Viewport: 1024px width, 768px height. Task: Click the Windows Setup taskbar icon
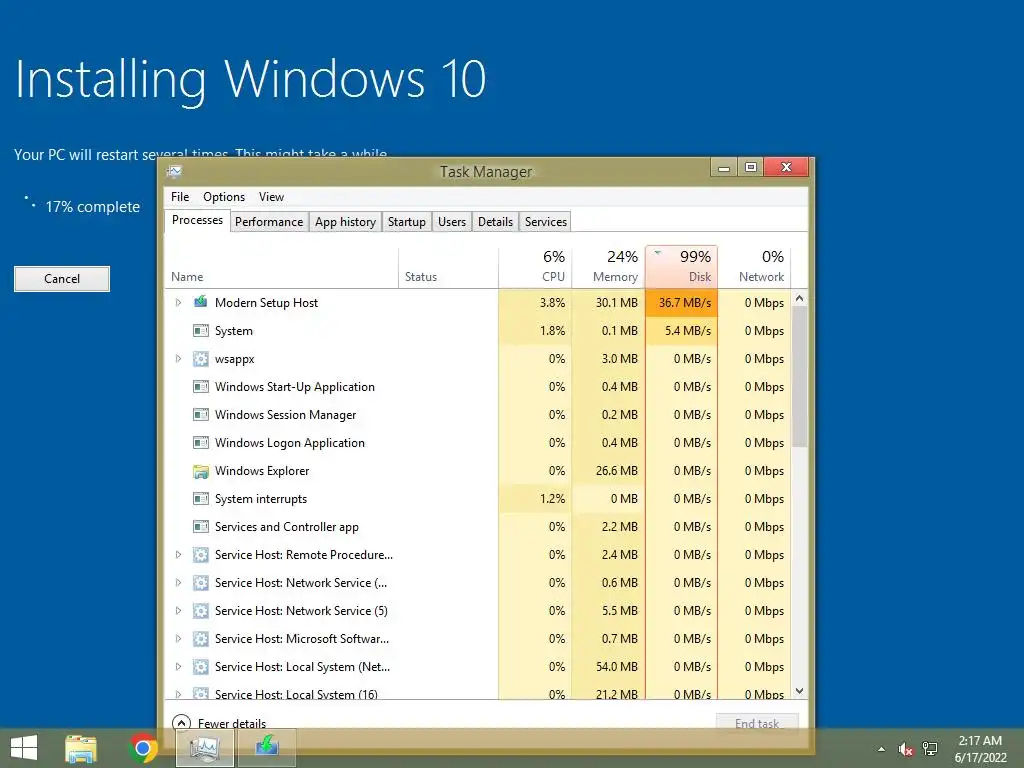click(x=266, y=746)
